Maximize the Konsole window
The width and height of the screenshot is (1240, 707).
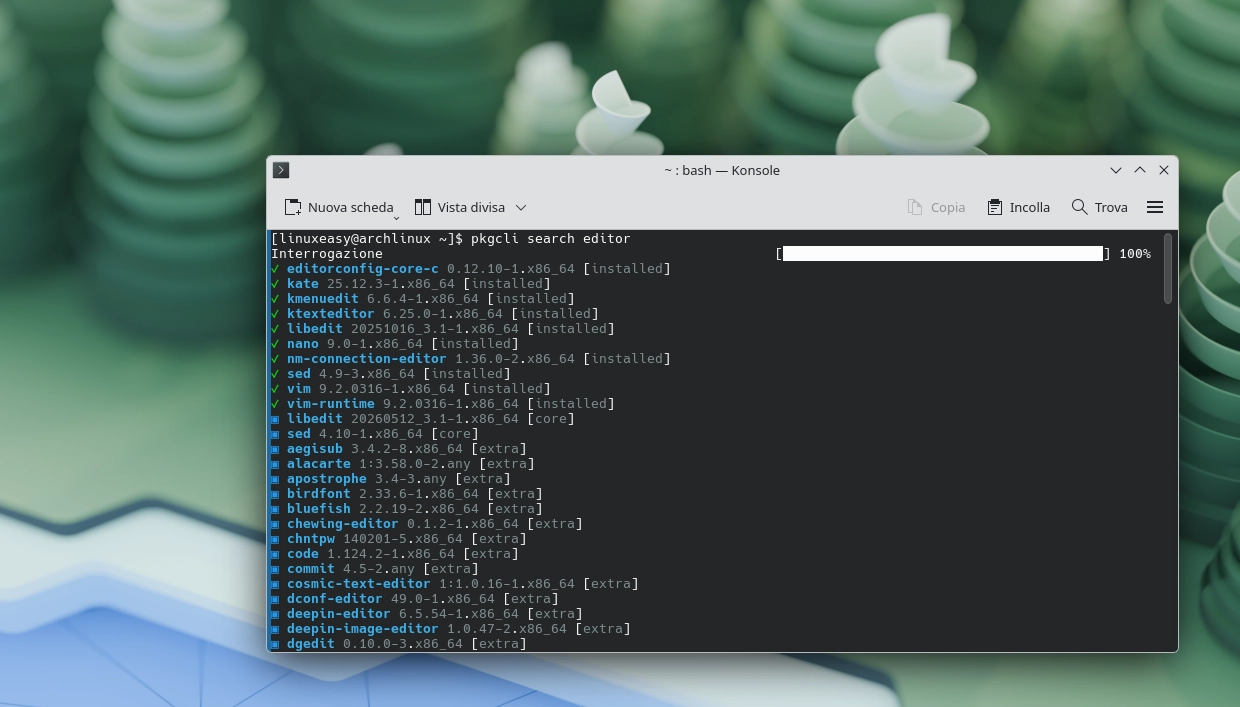1140,170
